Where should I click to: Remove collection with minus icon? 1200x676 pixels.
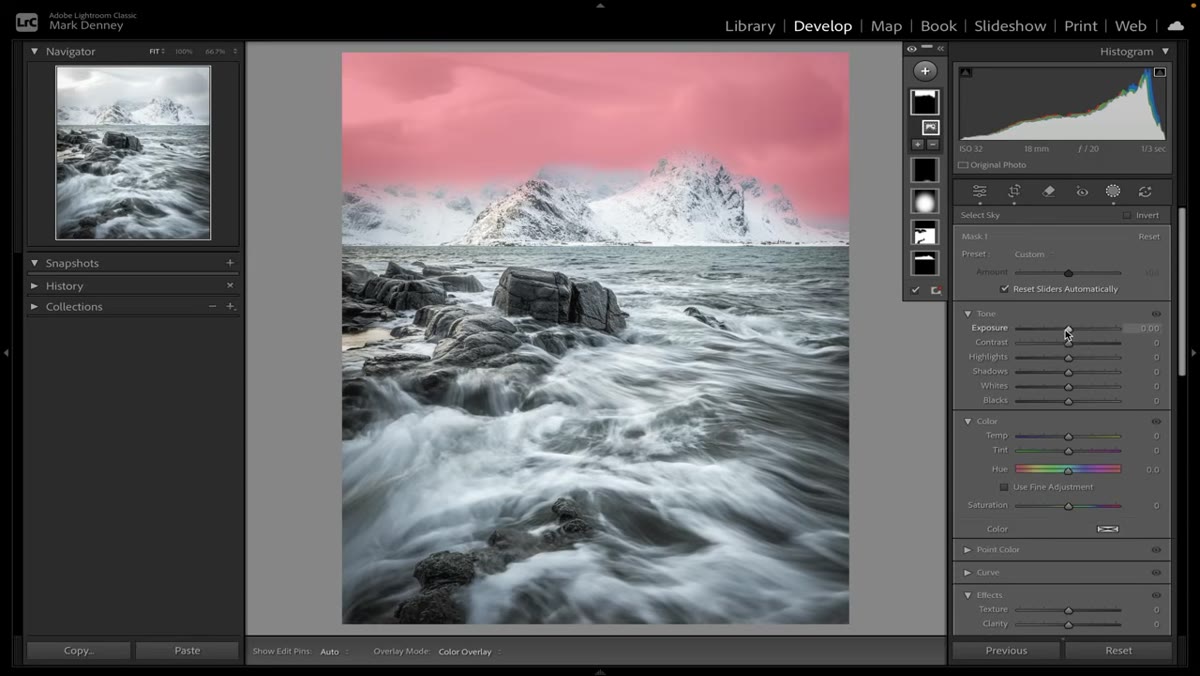pos(212,306)
